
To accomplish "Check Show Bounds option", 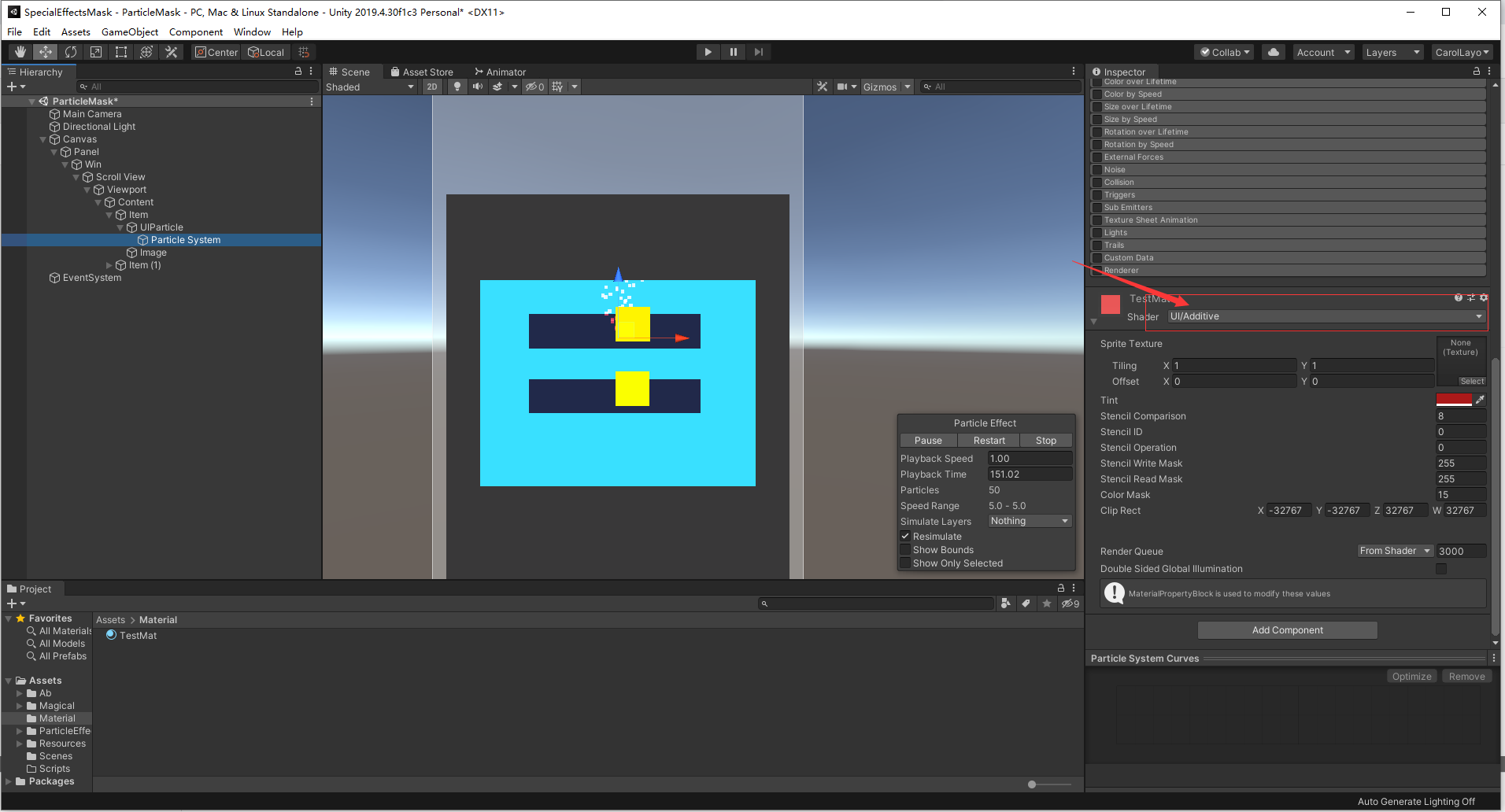I will pyautogui.click(x=905, y=550).
